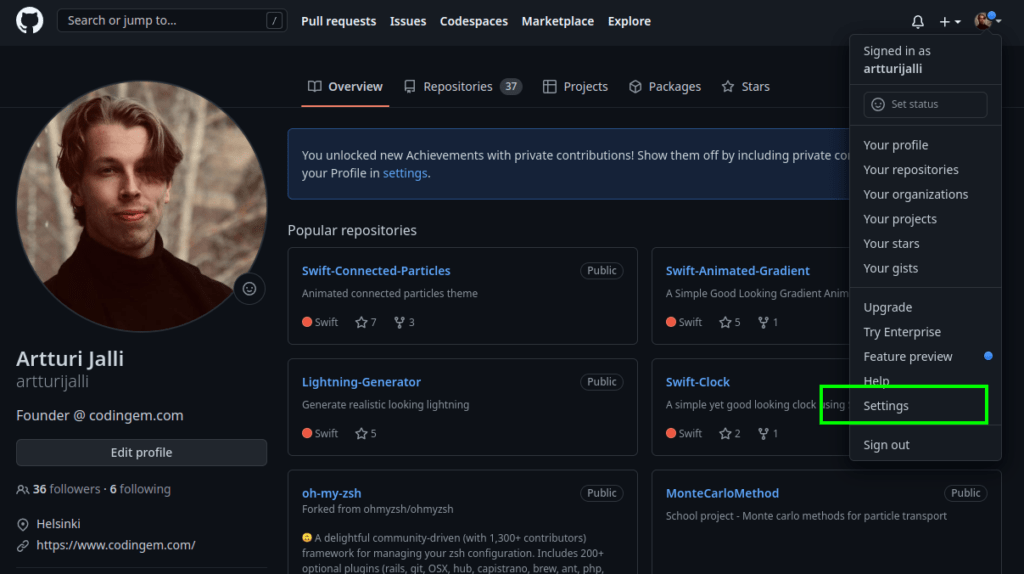The height and width of the screenshot is (574, 1024).
Task: Choose Your projects from user menu
Action: click(925, 219)
